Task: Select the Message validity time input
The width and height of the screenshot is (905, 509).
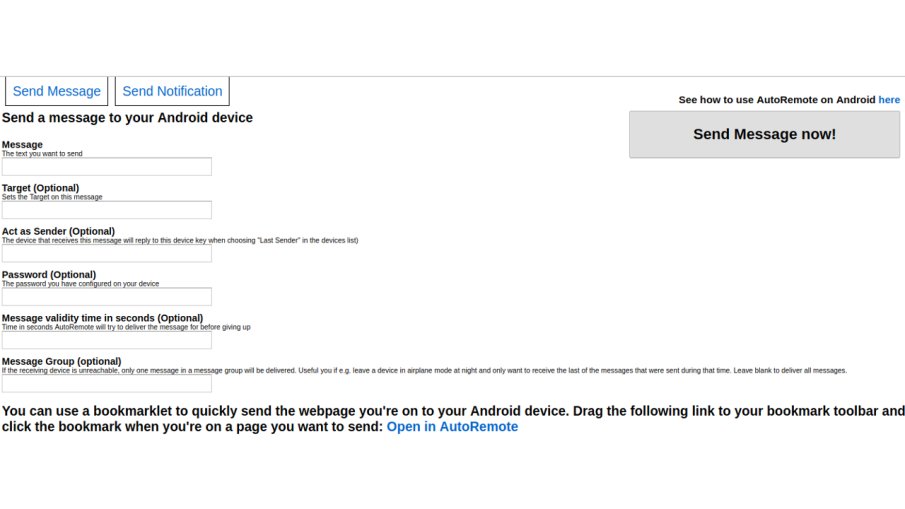Action: (x=107, y=340)
